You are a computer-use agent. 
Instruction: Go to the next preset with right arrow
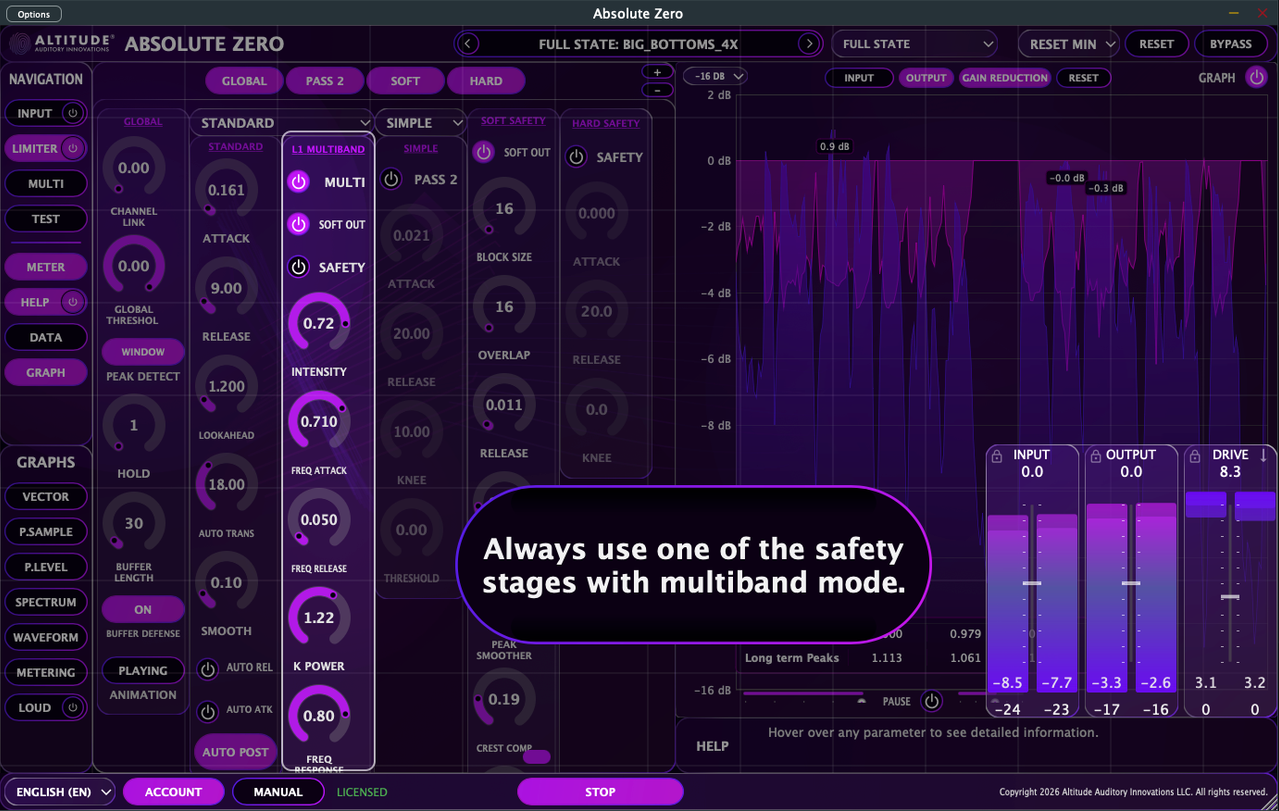809,44
